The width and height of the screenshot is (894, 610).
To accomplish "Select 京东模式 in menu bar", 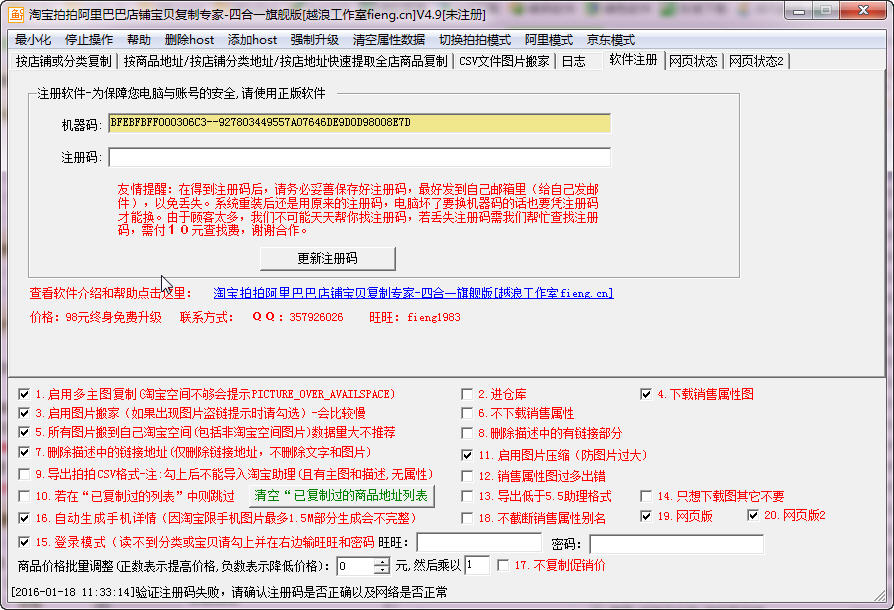I will pos(611,40).
